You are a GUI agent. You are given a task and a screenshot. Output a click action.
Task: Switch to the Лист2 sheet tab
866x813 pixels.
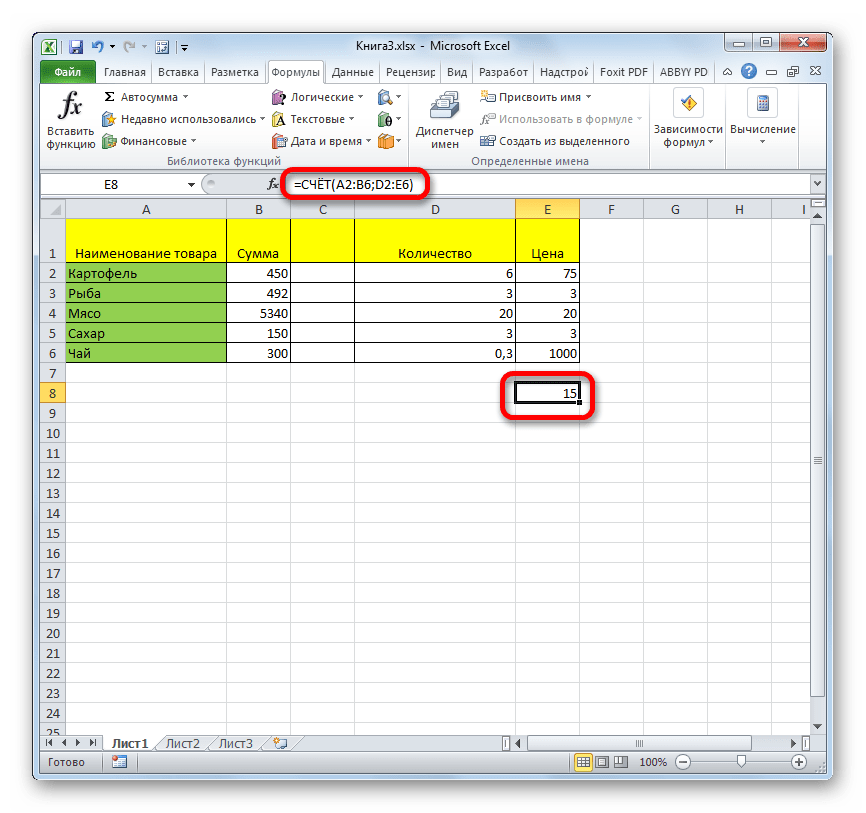pyautogui.click(x=182, y=743)
